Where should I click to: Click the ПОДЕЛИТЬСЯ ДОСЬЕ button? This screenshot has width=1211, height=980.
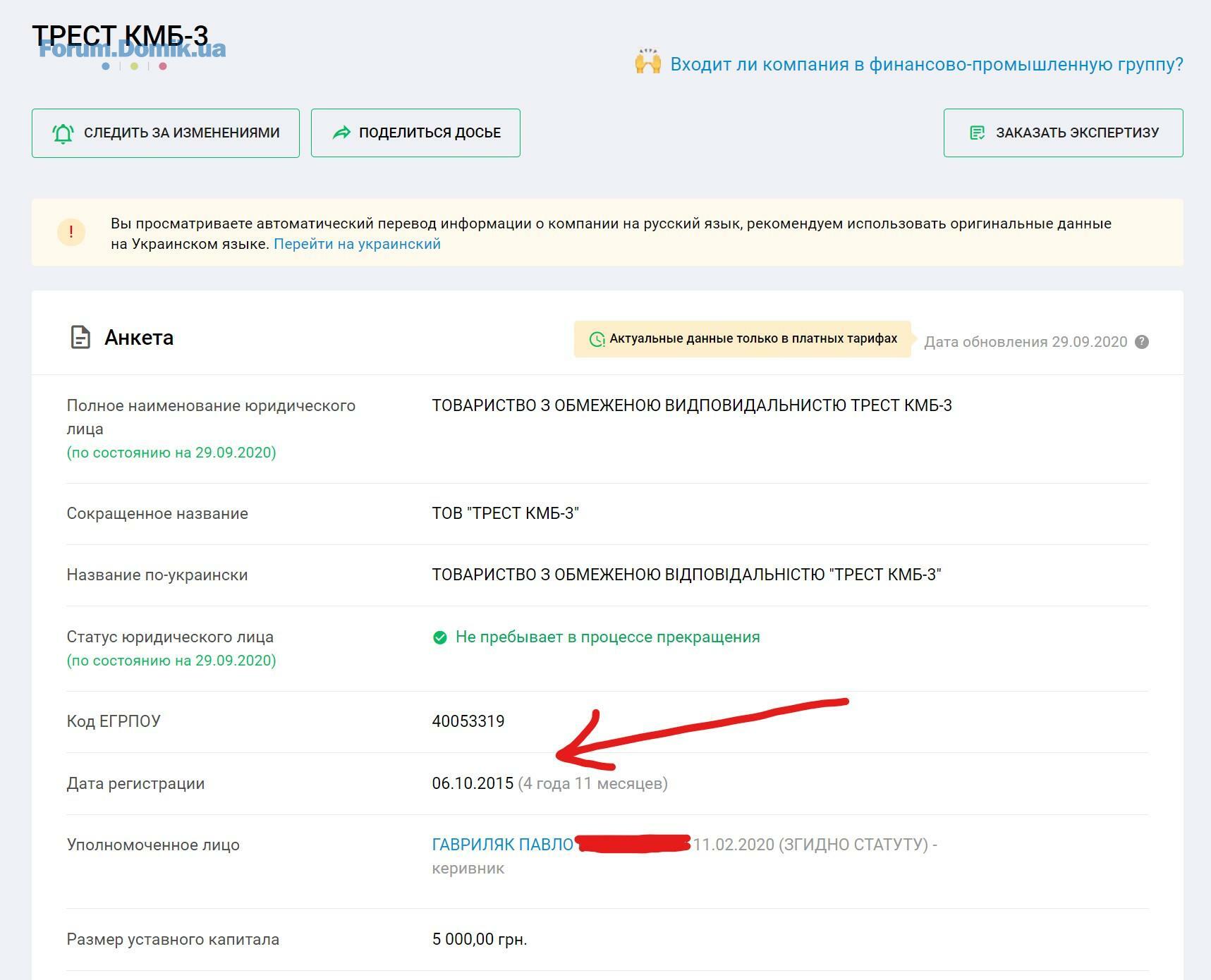coord(415,133)
